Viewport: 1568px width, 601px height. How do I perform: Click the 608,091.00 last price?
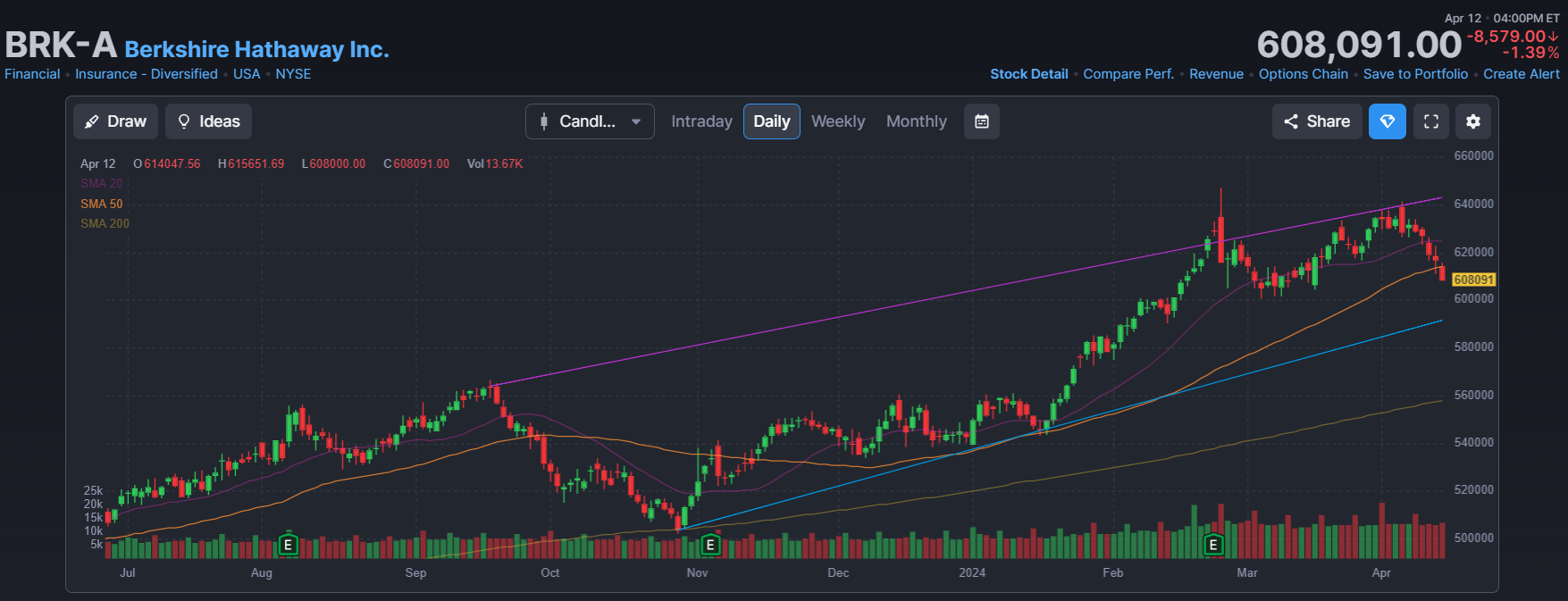(1359, 45)
